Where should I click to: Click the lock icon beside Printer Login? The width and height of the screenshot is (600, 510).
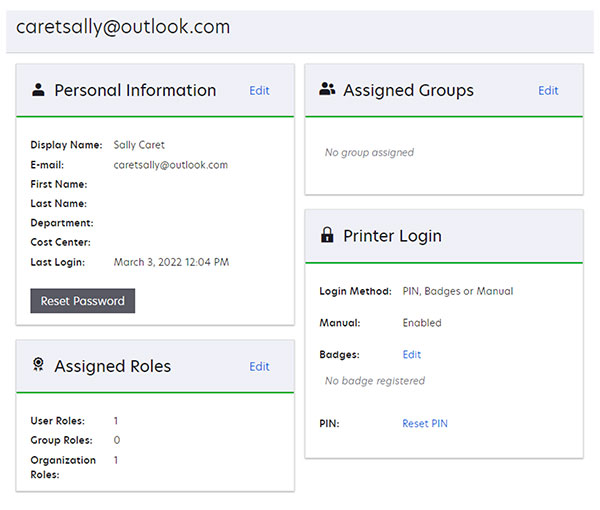327,236
